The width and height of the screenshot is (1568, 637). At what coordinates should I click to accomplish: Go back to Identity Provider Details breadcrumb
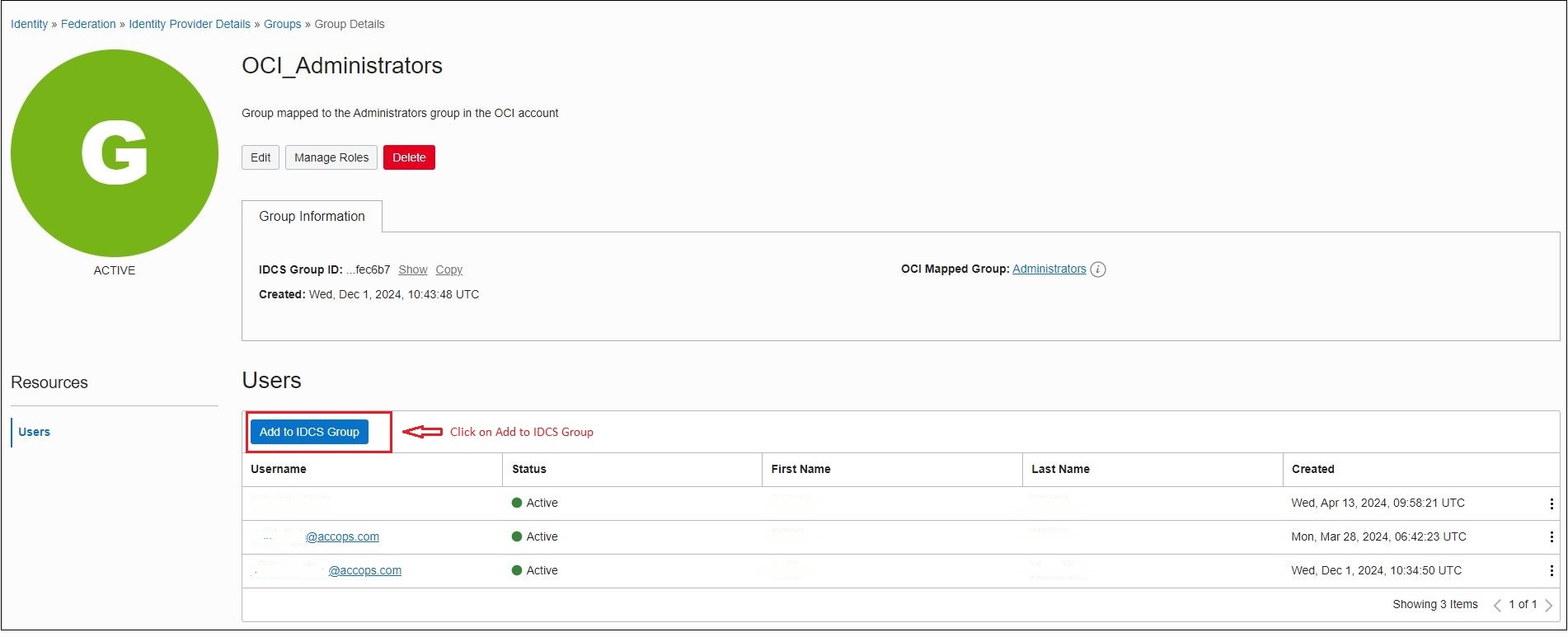(x=190, y=24)
